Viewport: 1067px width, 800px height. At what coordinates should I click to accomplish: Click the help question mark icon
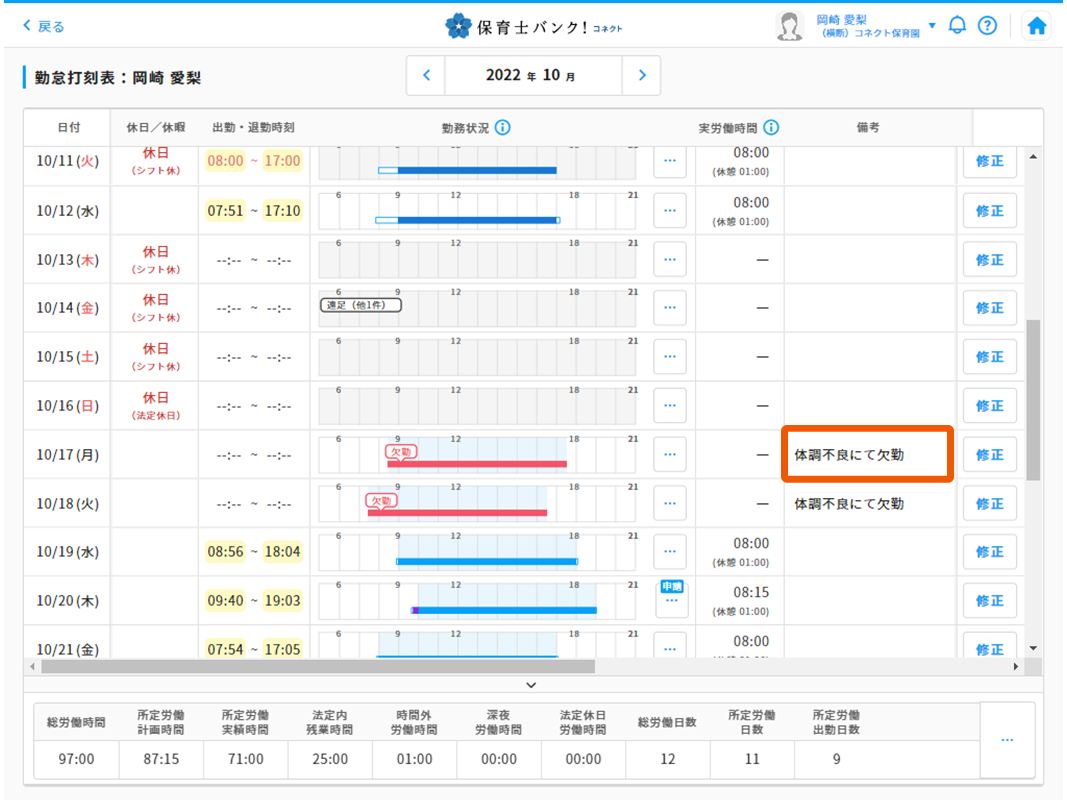(x=987, y=26)
